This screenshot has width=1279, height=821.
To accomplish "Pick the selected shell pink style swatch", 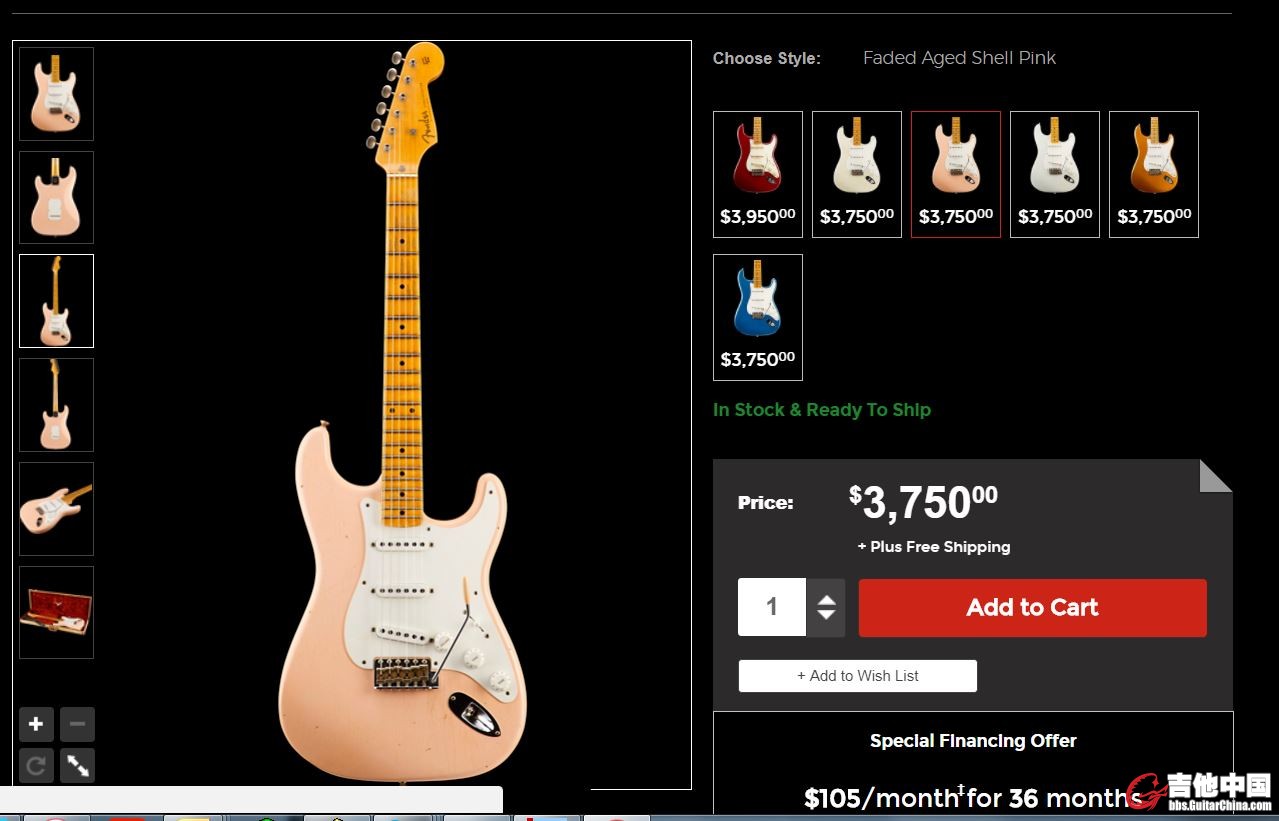I will point(956,174).
